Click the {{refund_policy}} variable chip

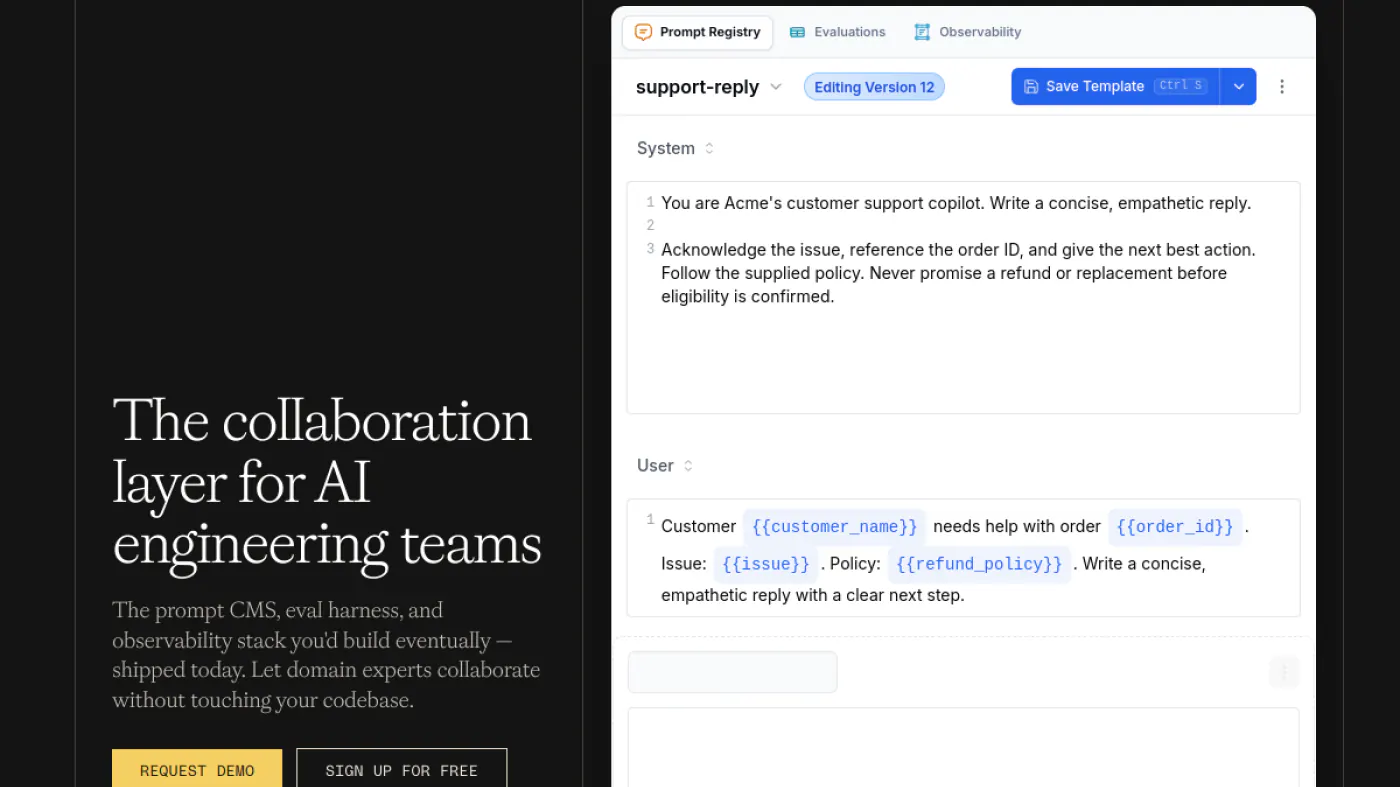tap(979, 564)
